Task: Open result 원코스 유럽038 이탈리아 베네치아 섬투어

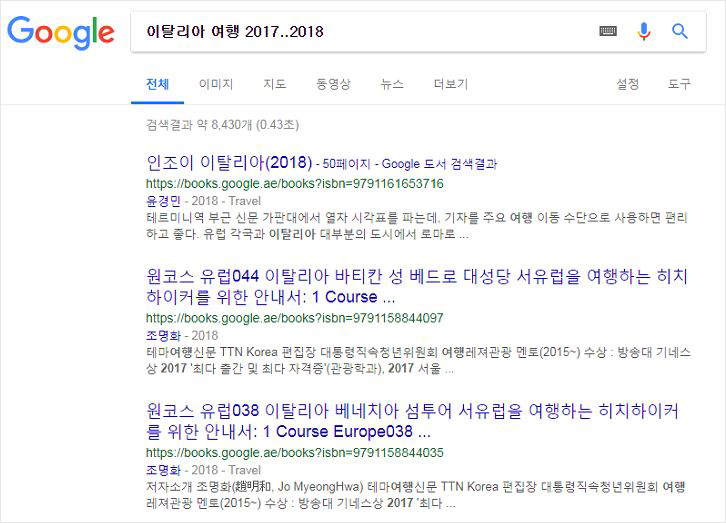Action: (x=412, y=421)
